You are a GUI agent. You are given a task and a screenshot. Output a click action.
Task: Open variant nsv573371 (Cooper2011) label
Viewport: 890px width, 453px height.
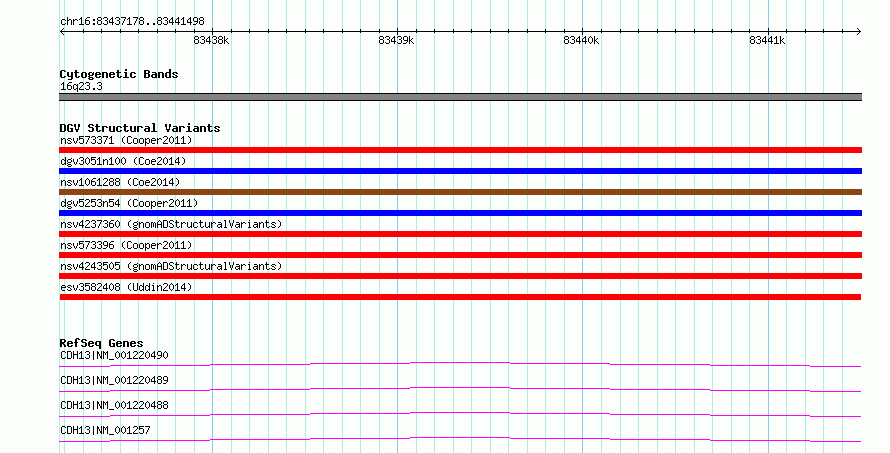[126, 140]
